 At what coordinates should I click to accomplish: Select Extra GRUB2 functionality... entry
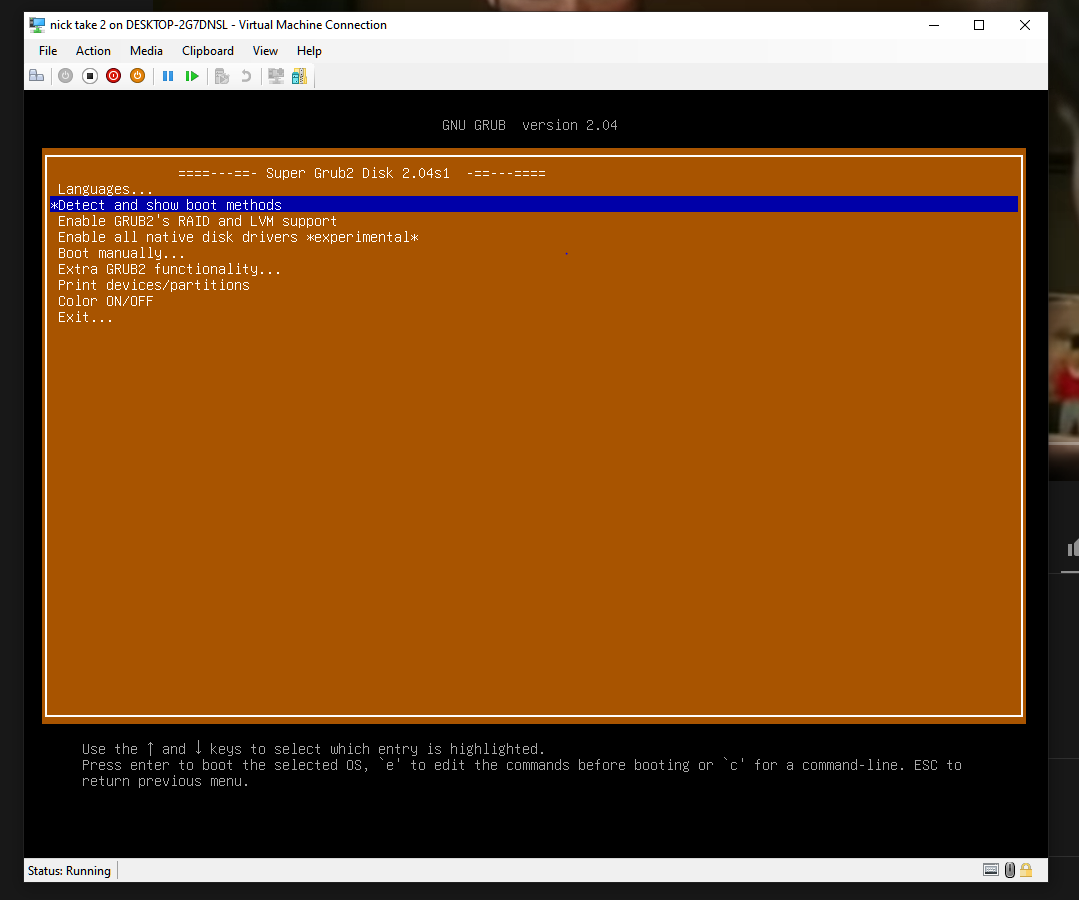534,269
